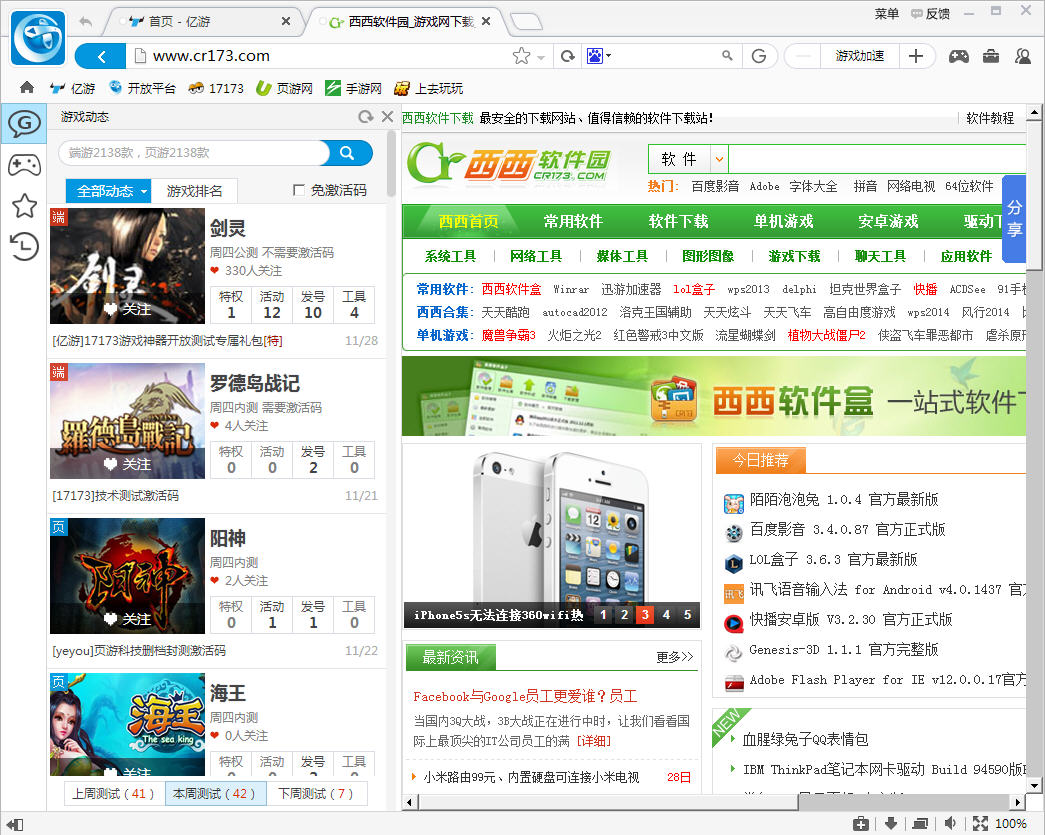Select the 上周测试 (41) tab
This screenshot has width=1045, height=835.
coord(114,794)
